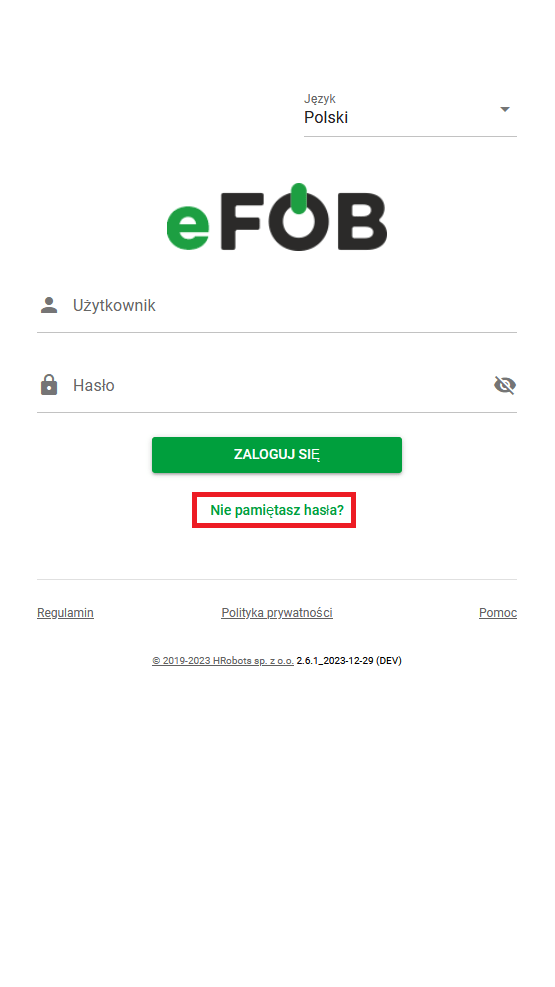Click the green power symbol in the logo

[299, 200]
